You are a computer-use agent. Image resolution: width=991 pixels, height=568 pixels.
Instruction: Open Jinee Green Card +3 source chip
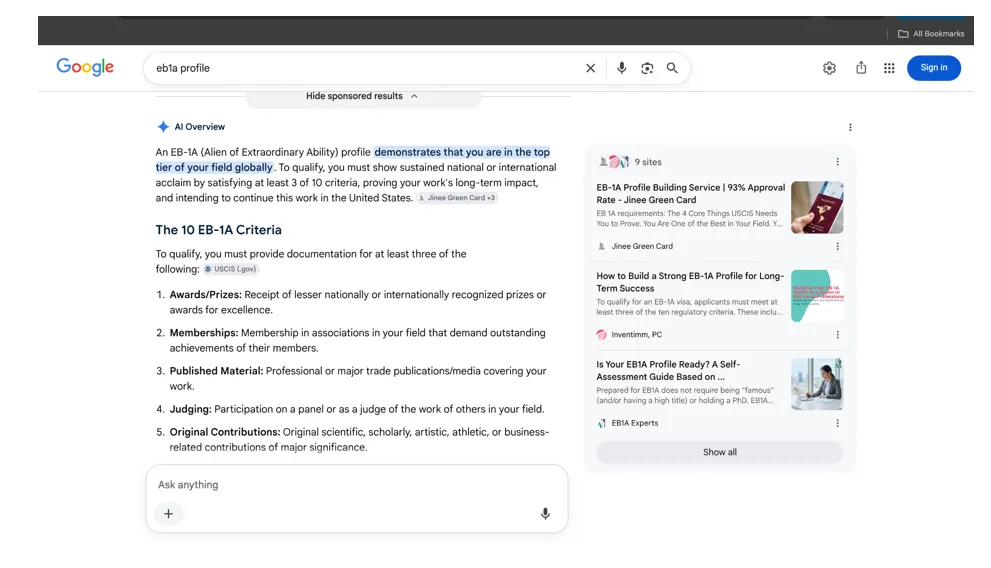(x=457, y=198)
